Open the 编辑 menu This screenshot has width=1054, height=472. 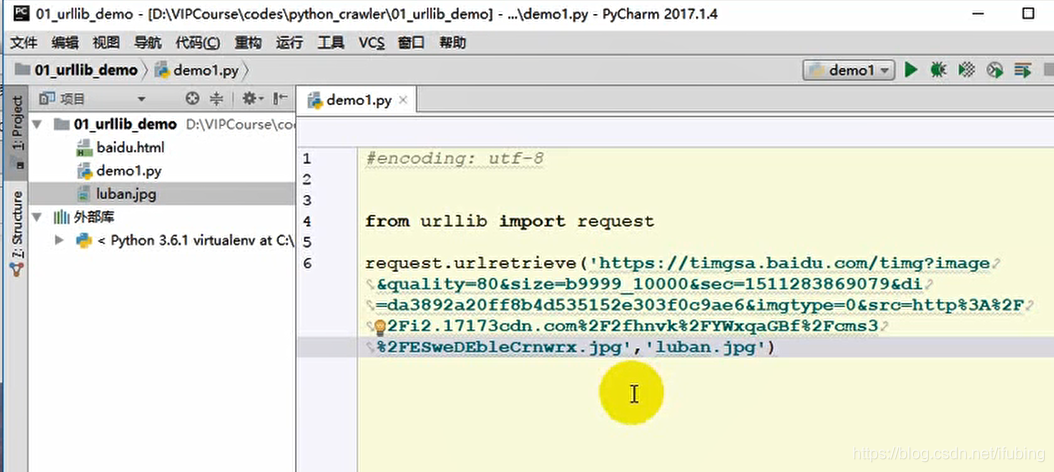tap(65, 43)
